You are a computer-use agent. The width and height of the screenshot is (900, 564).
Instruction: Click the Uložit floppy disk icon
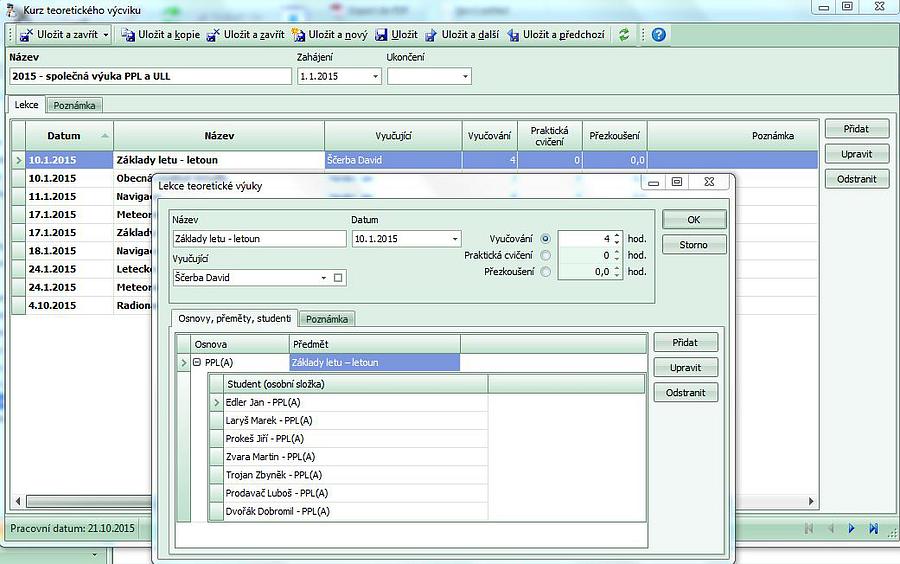point(382,35)
